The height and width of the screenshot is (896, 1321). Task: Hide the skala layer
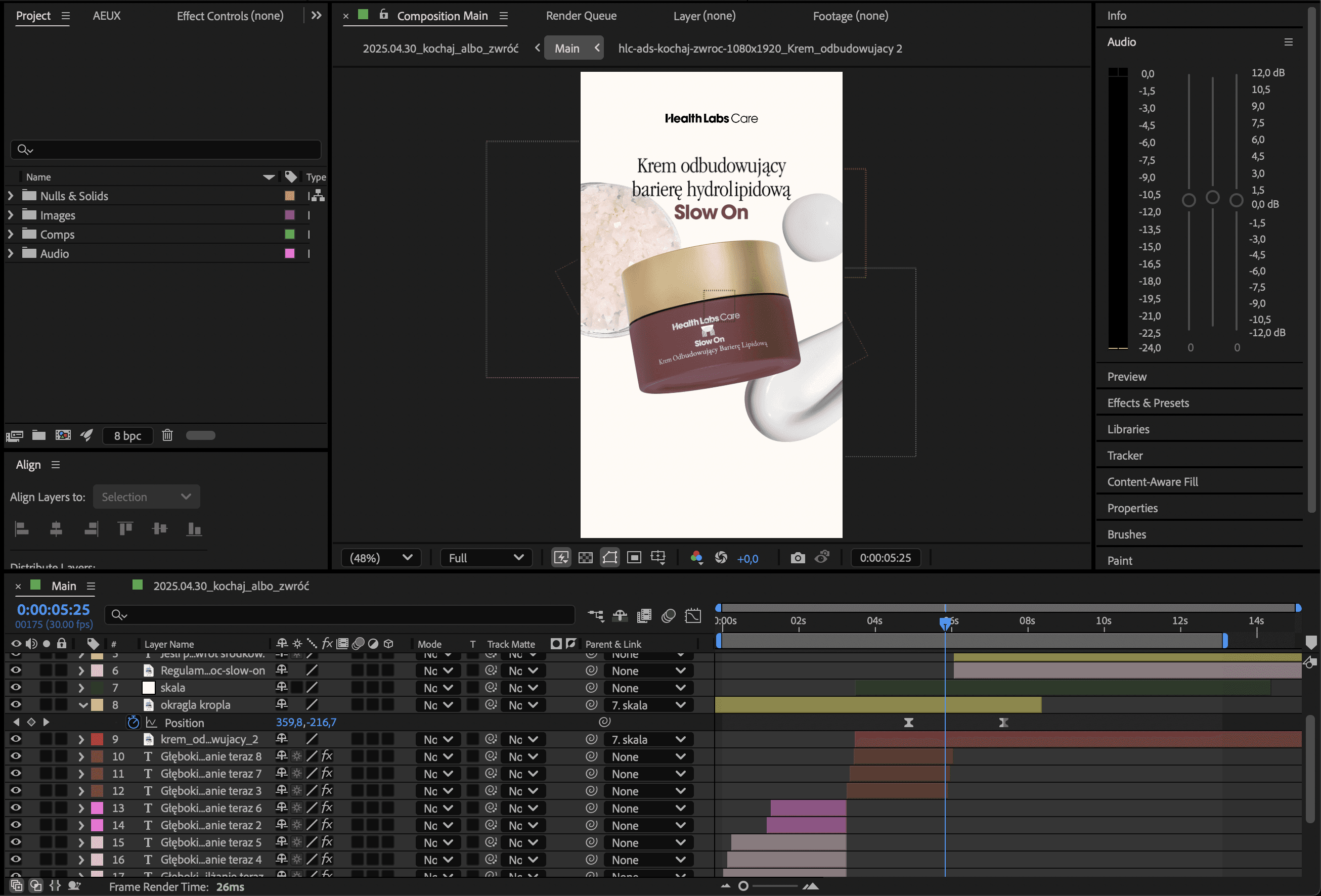pos(16,688)
